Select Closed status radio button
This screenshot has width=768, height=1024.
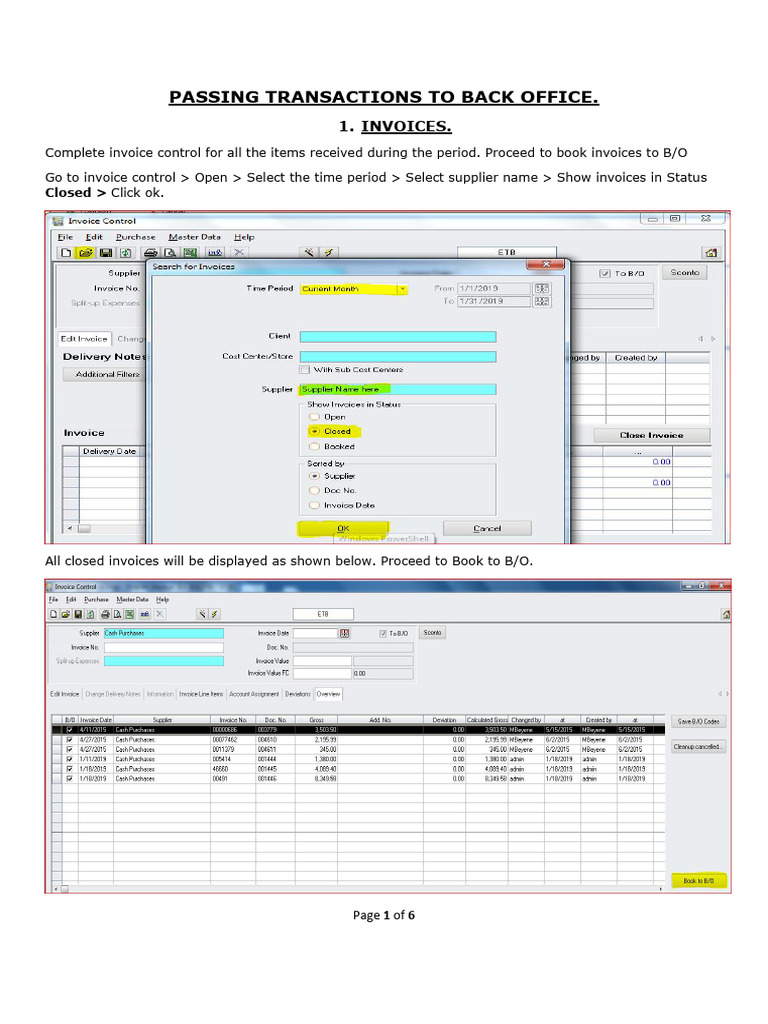pos(315,431)
